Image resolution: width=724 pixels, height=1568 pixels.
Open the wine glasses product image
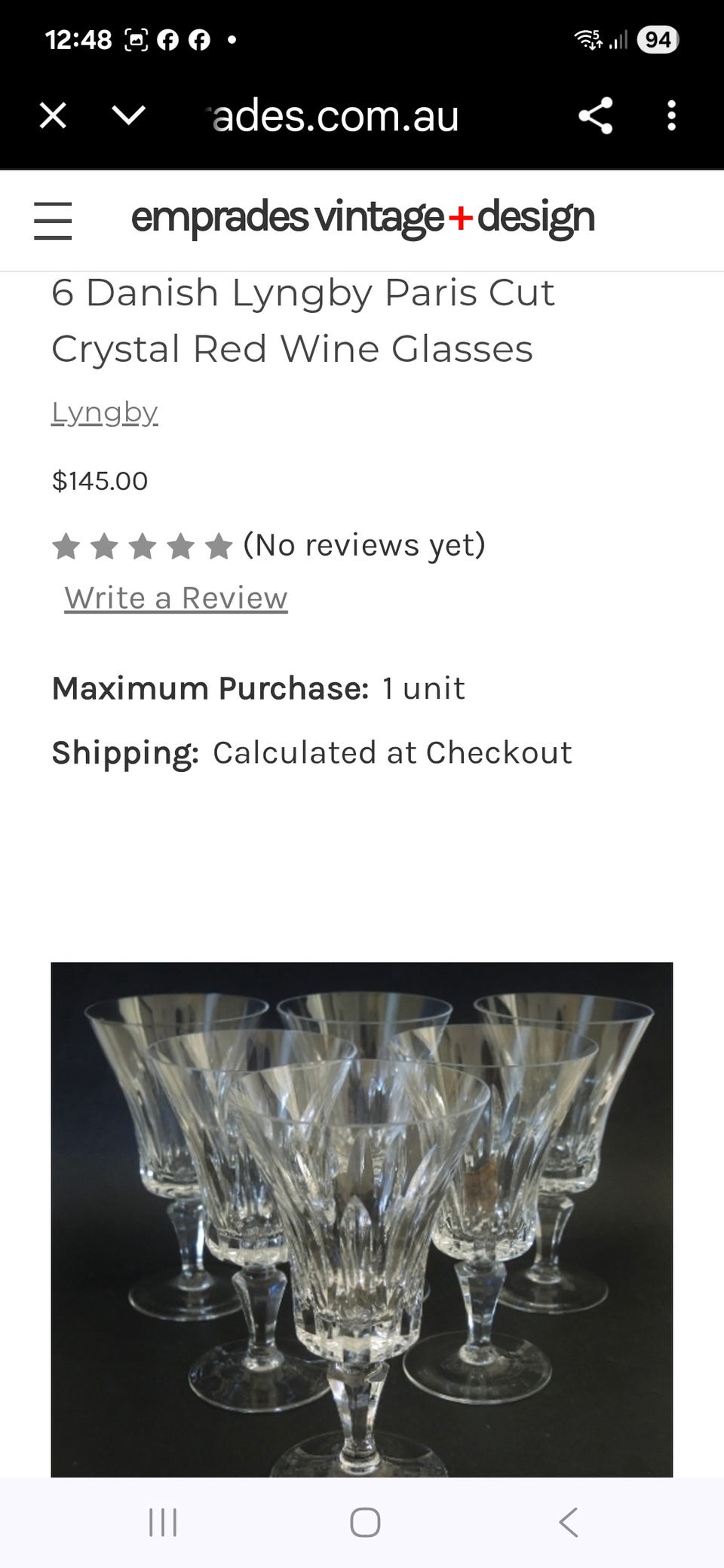pyautogui.click(x=362, y=1219)
